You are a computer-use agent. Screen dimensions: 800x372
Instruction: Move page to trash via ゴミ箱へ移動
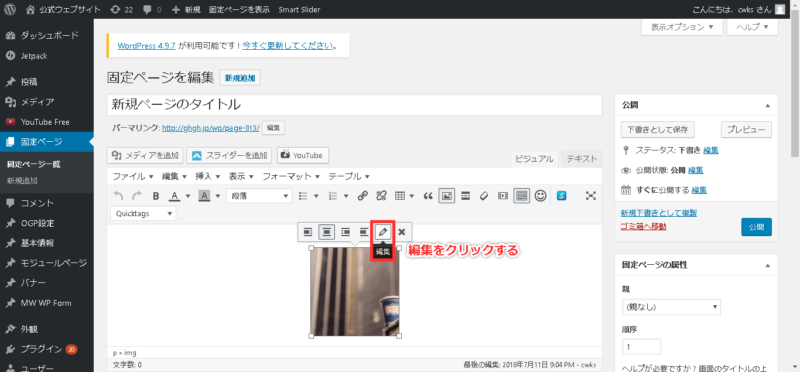[643, 226]
